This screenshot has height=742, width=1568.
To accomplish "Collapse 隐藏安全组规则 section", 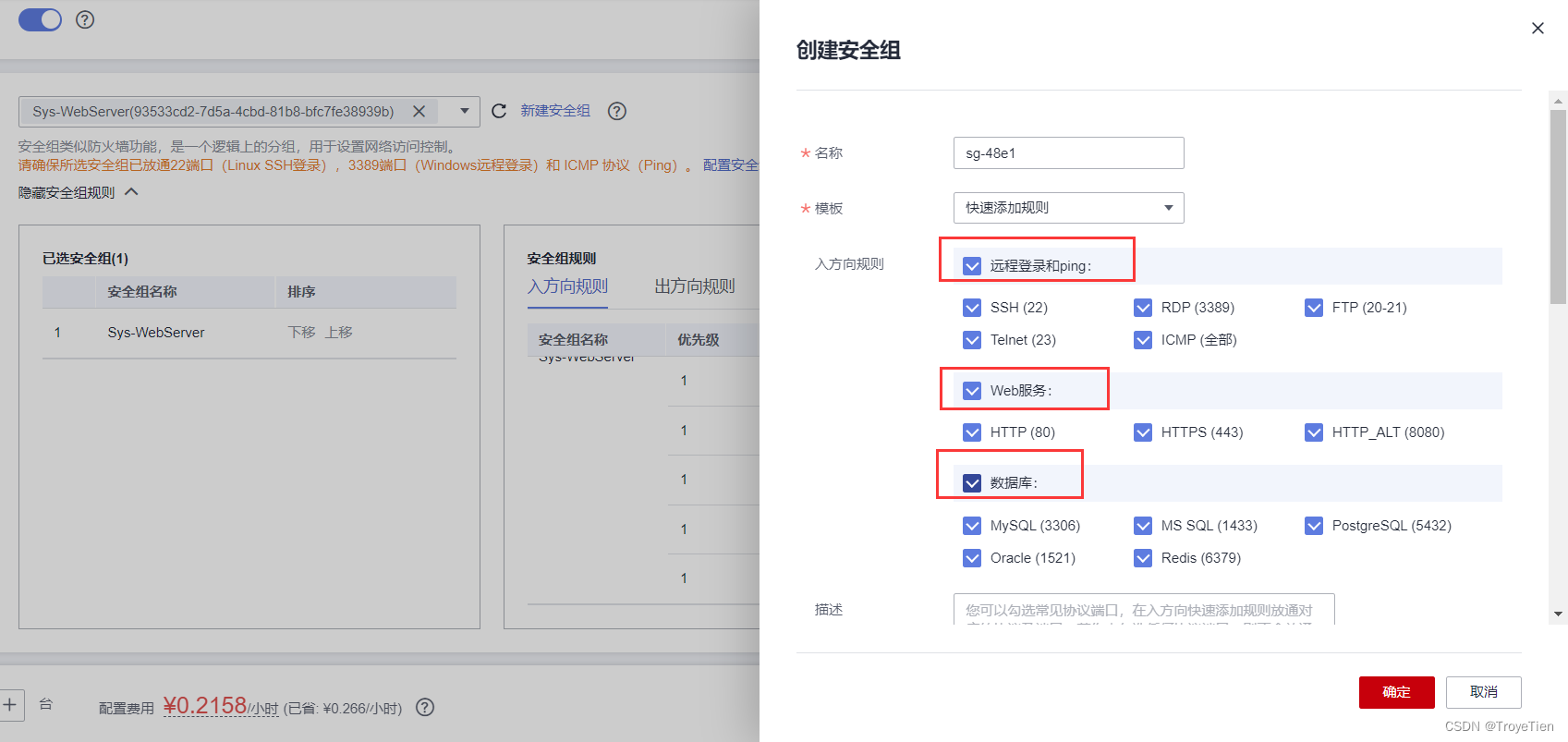I will tap(78, 192).
